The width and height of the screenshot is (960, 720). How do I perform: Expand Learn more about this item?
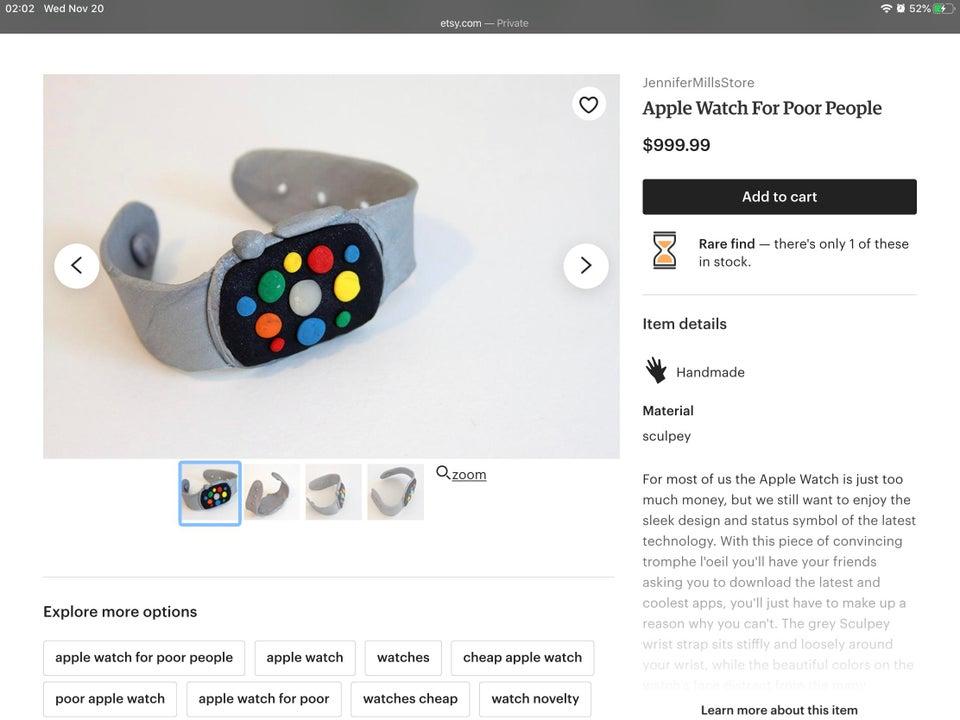pyautogui.click(x=779, y=710)
